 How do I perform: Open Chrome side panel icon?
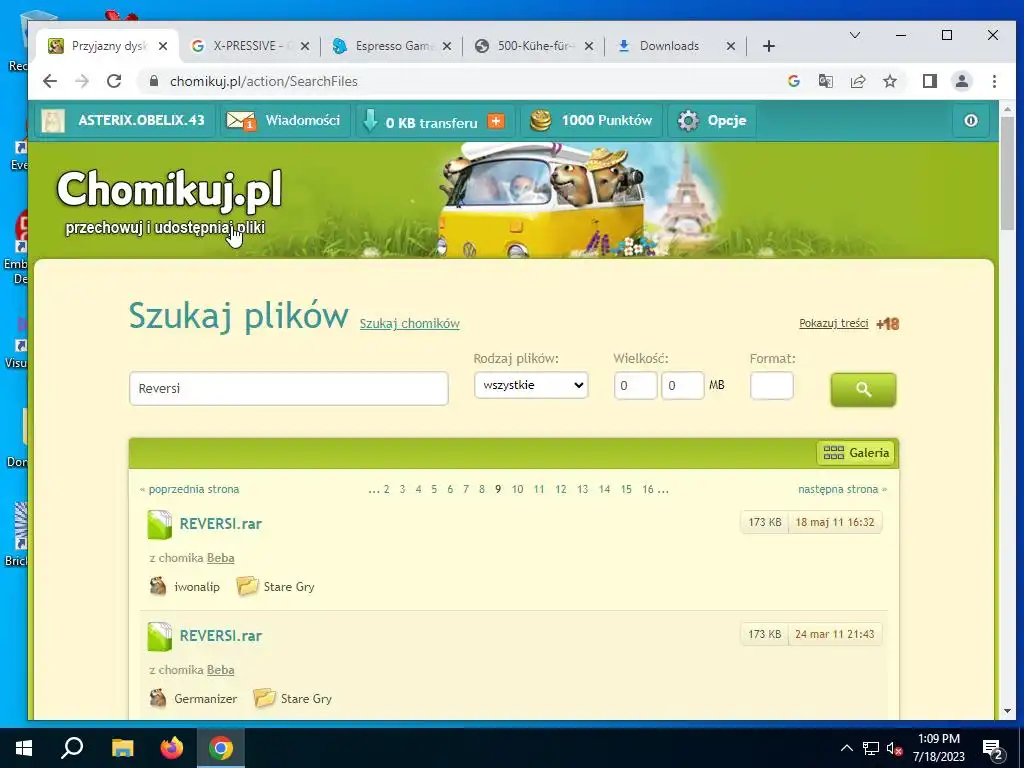929,81
